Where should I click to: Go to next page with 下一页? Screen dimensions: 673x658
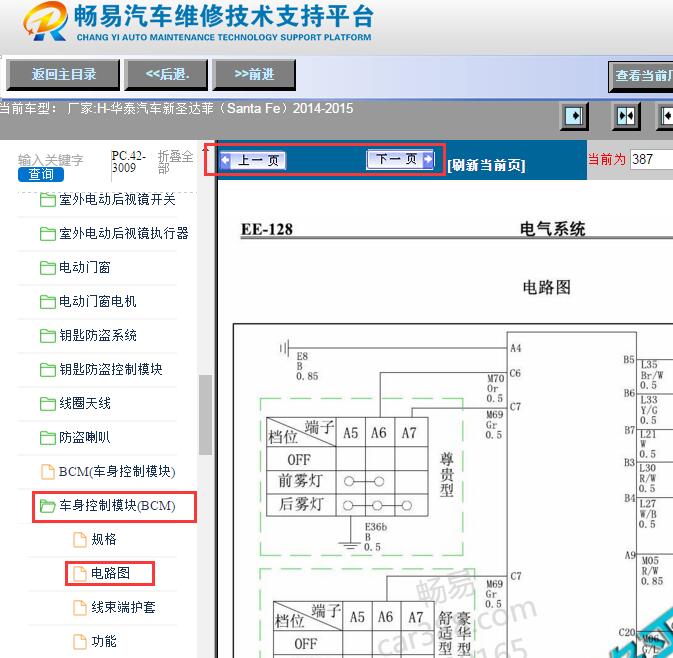pos(400,159)
